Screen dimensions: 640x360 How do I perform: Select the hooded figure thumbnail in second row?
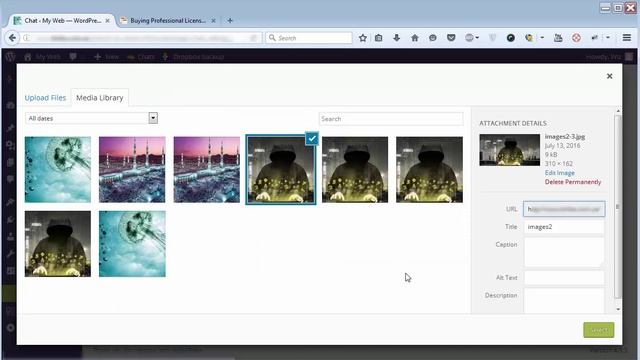pos(58,244)
